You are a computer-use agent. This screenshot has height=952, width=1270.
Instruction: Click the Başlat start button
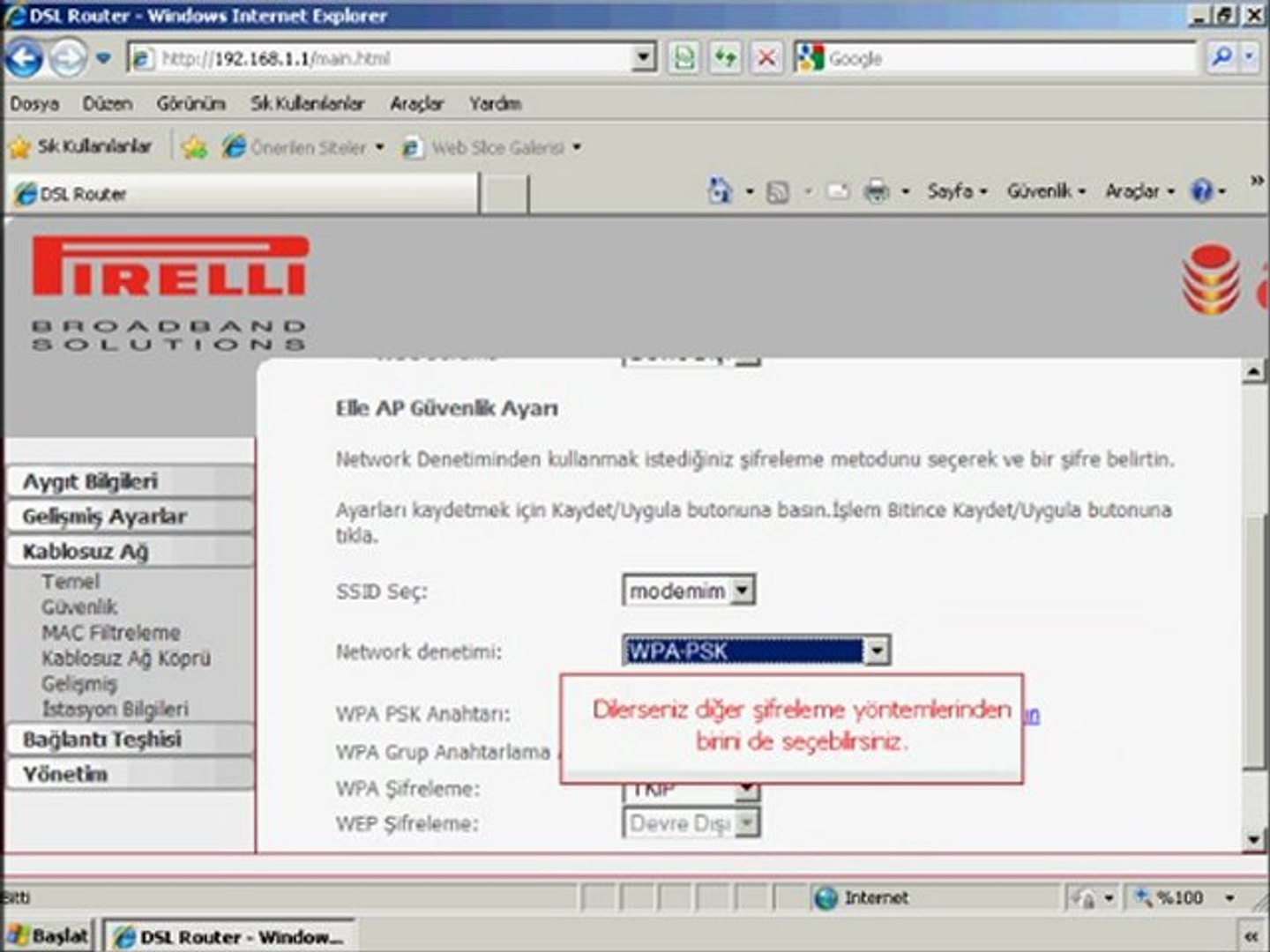tap(49, 936)
